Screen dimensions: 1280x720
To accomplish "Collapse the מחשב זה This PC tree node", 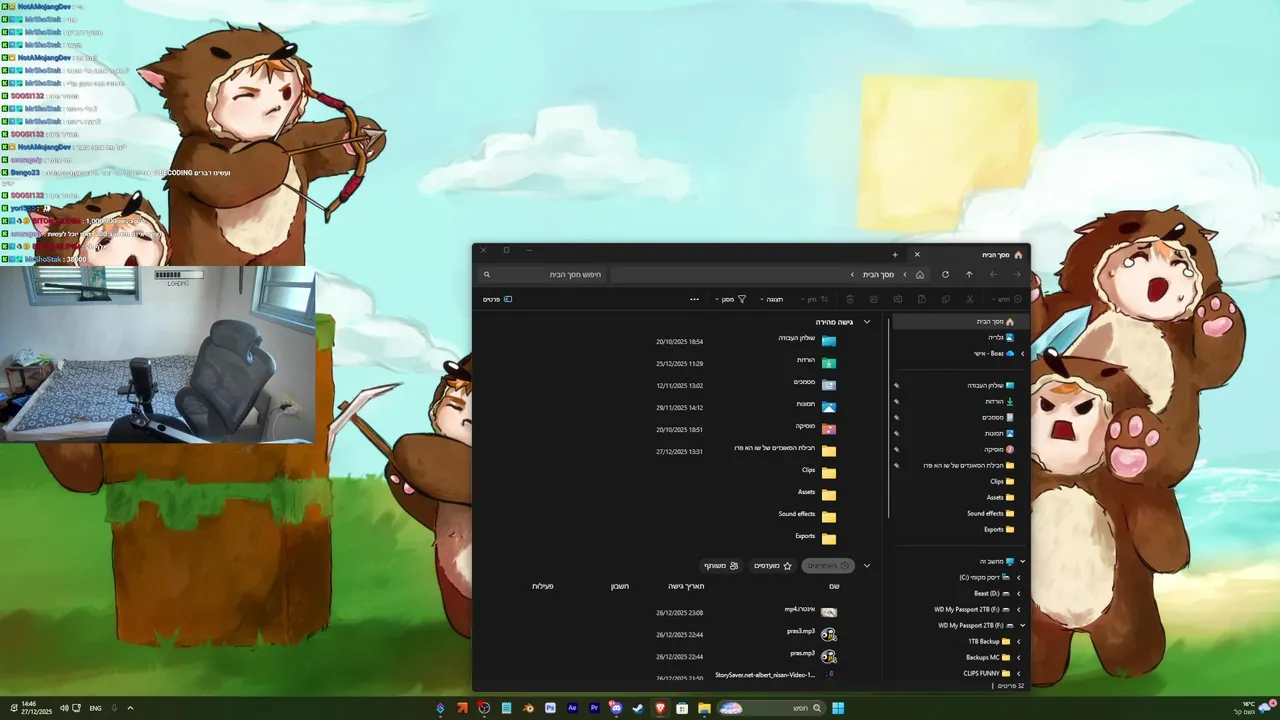I will click(x=1022, y=561).
